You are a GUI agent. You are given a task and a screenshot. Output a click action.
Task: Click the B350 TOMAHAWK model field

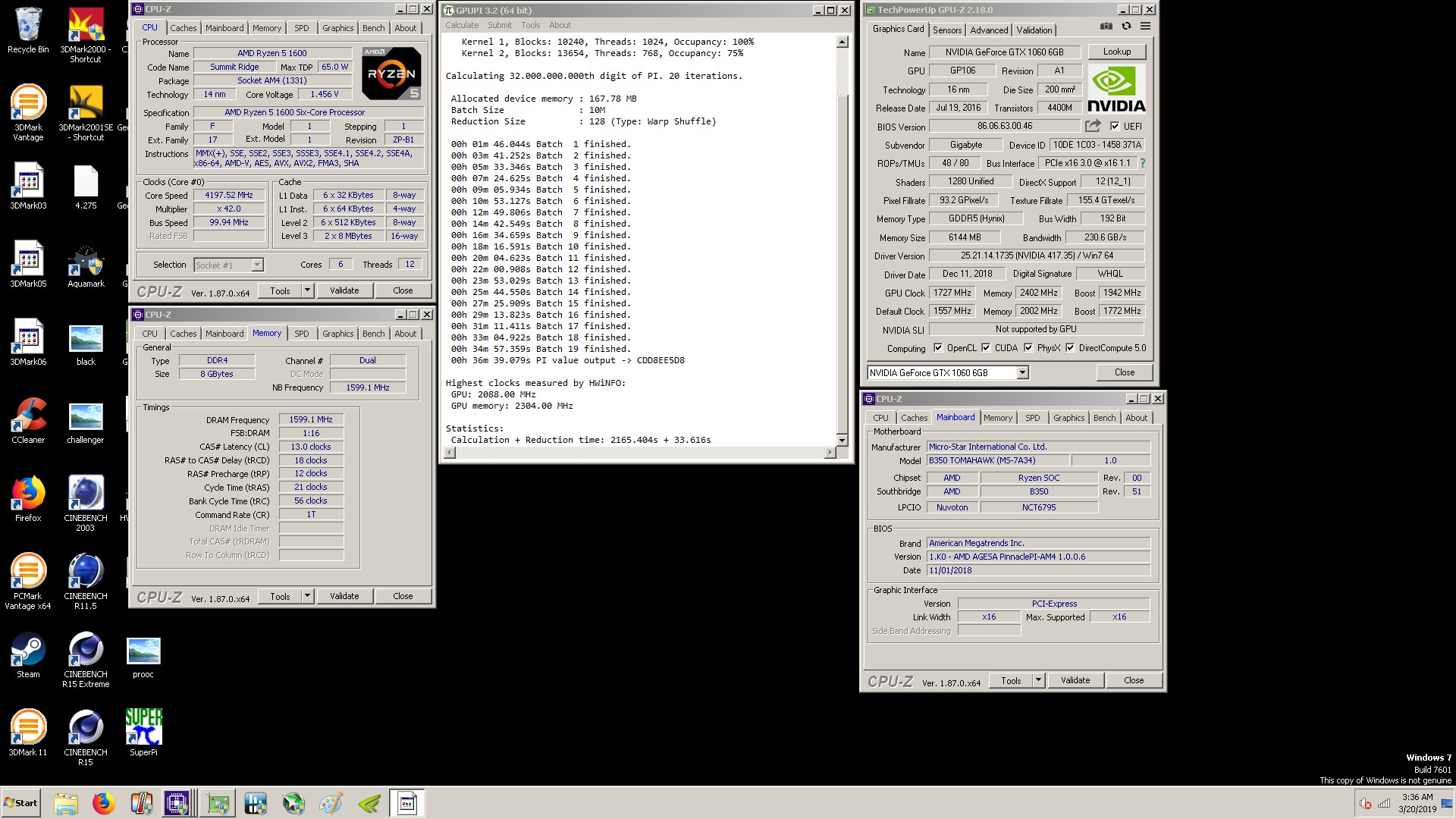(x=998, y=460)
